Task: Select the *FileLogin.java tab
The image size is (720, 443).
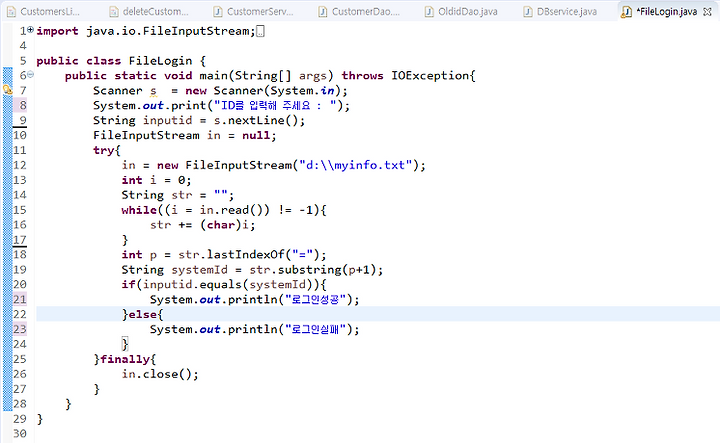Action: [x=666, y=11]
